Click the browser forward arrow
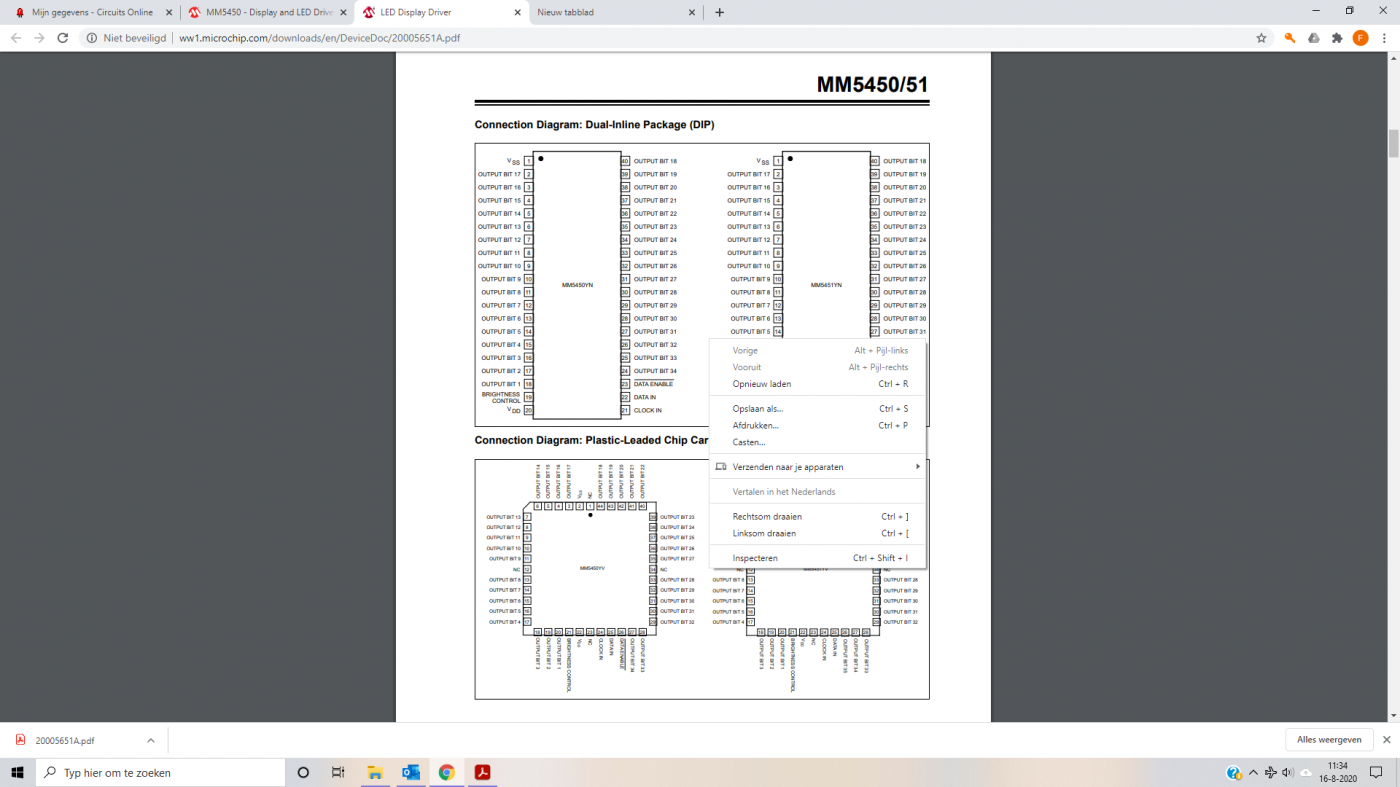 click(x=39, y=38)
